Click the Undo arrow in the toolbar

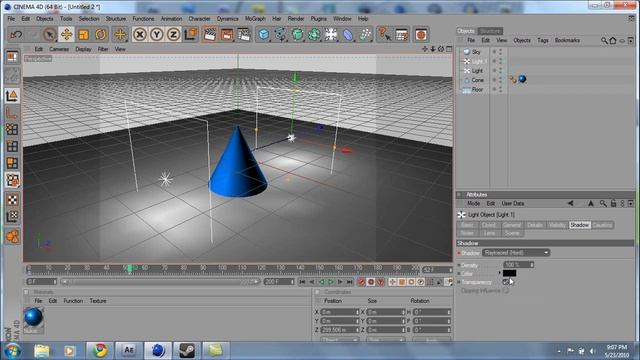point(16,35)
